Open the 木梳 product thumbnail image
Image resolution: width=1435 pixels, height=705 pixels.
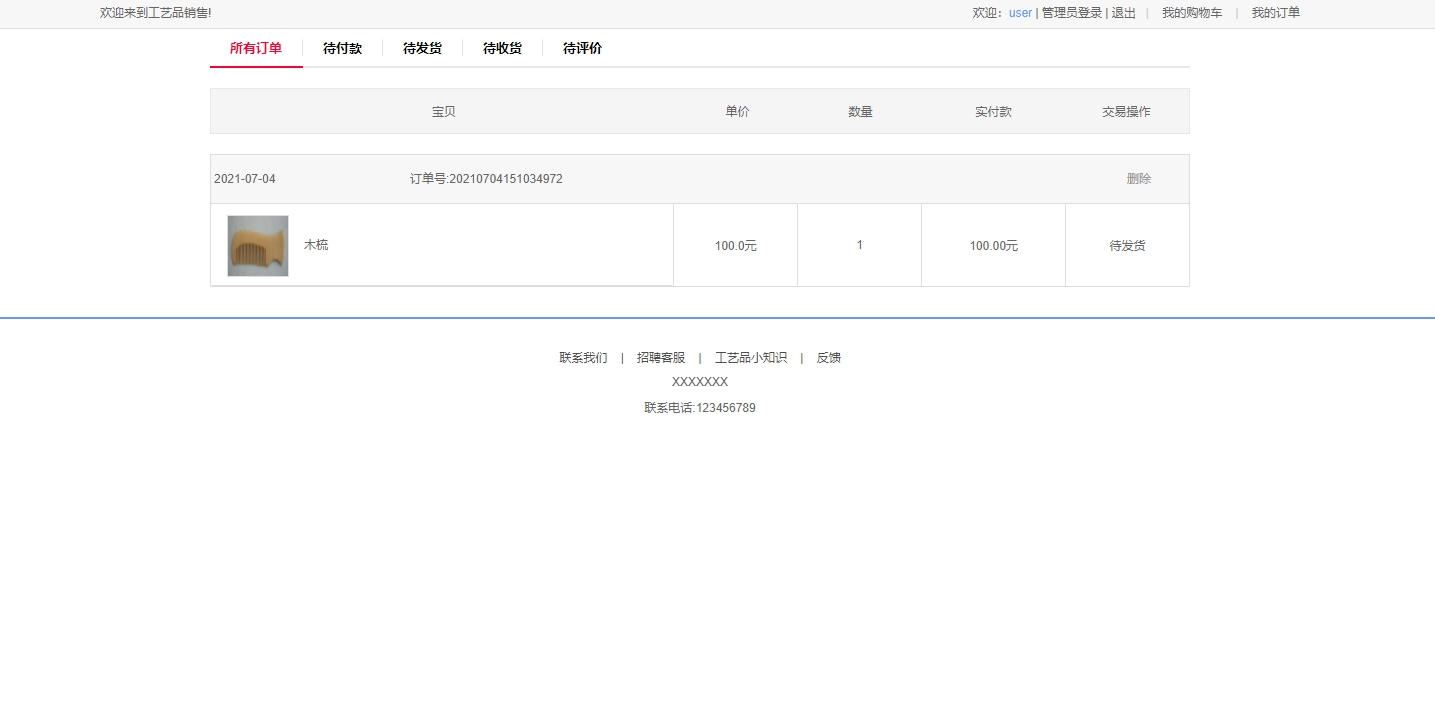tap(257, 244)
